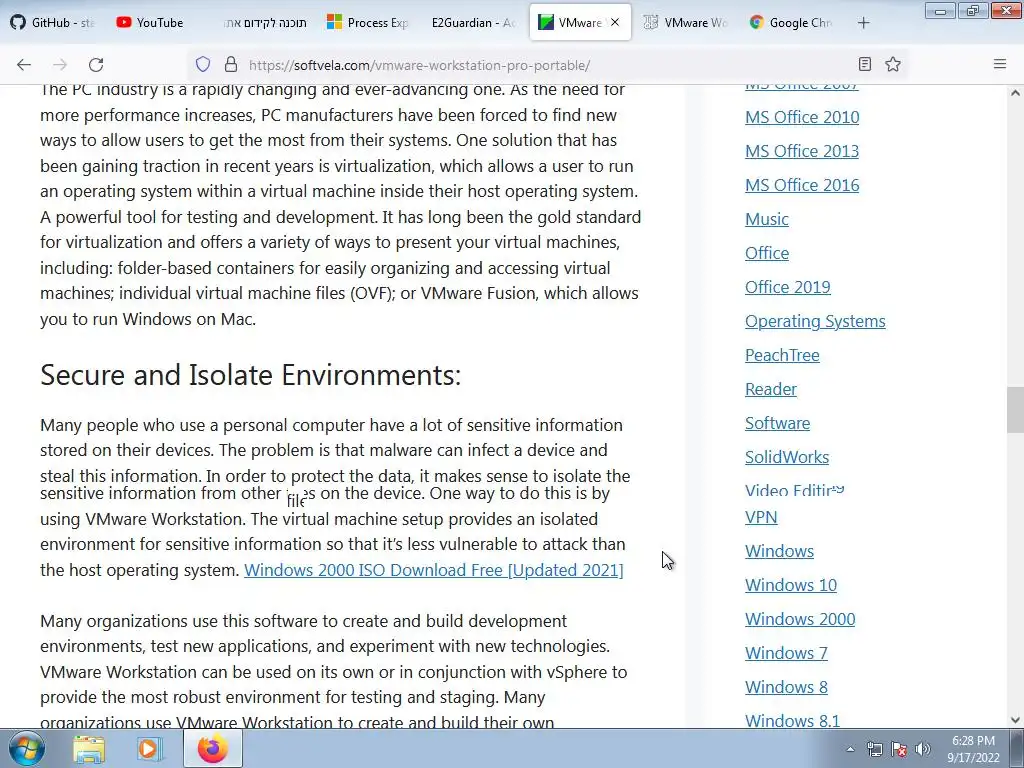Close the VMware active tab
This screenshot has height=768, width=1024.
point(615,22)
